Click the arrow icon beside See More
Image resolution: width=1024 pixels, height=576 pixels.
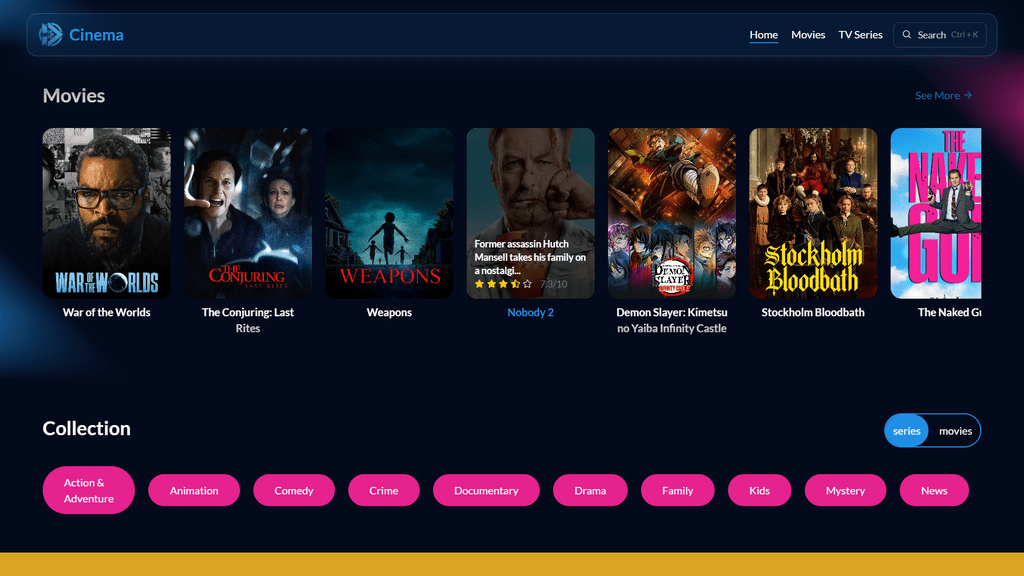[x=968, y=95]
